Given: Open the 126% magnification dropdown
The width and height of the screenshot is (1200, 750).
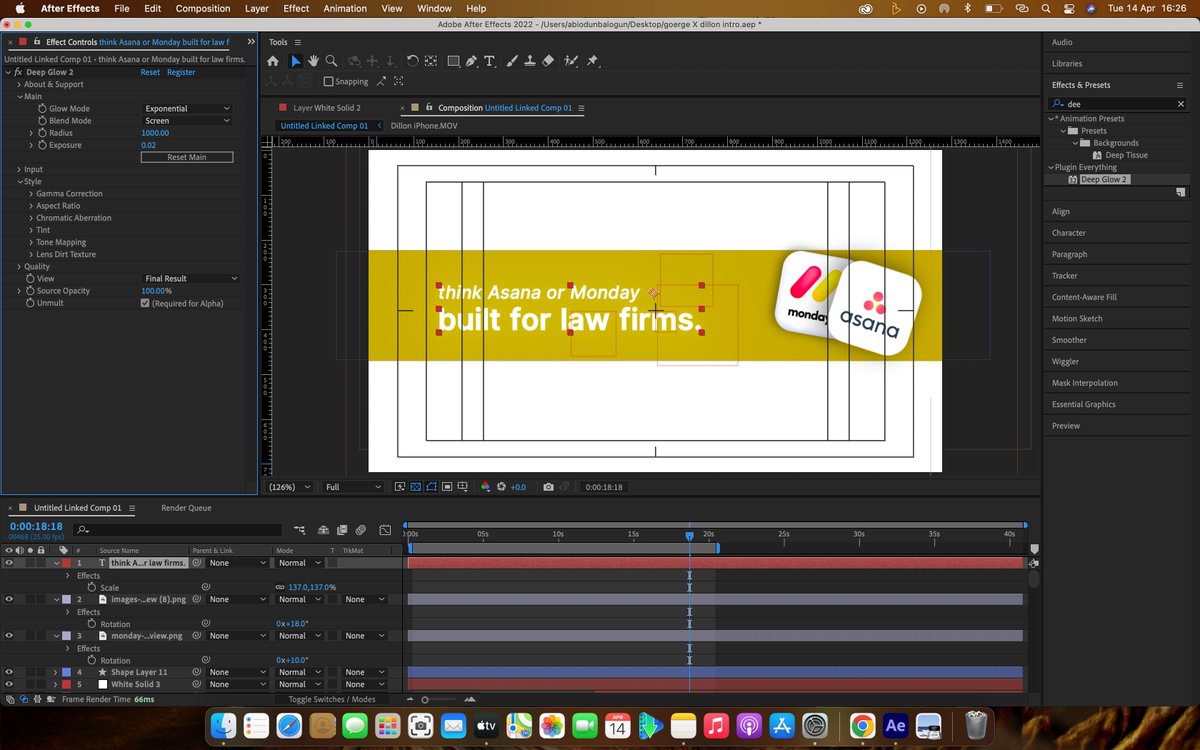Looking at the screenshot, I should [287, 487].
